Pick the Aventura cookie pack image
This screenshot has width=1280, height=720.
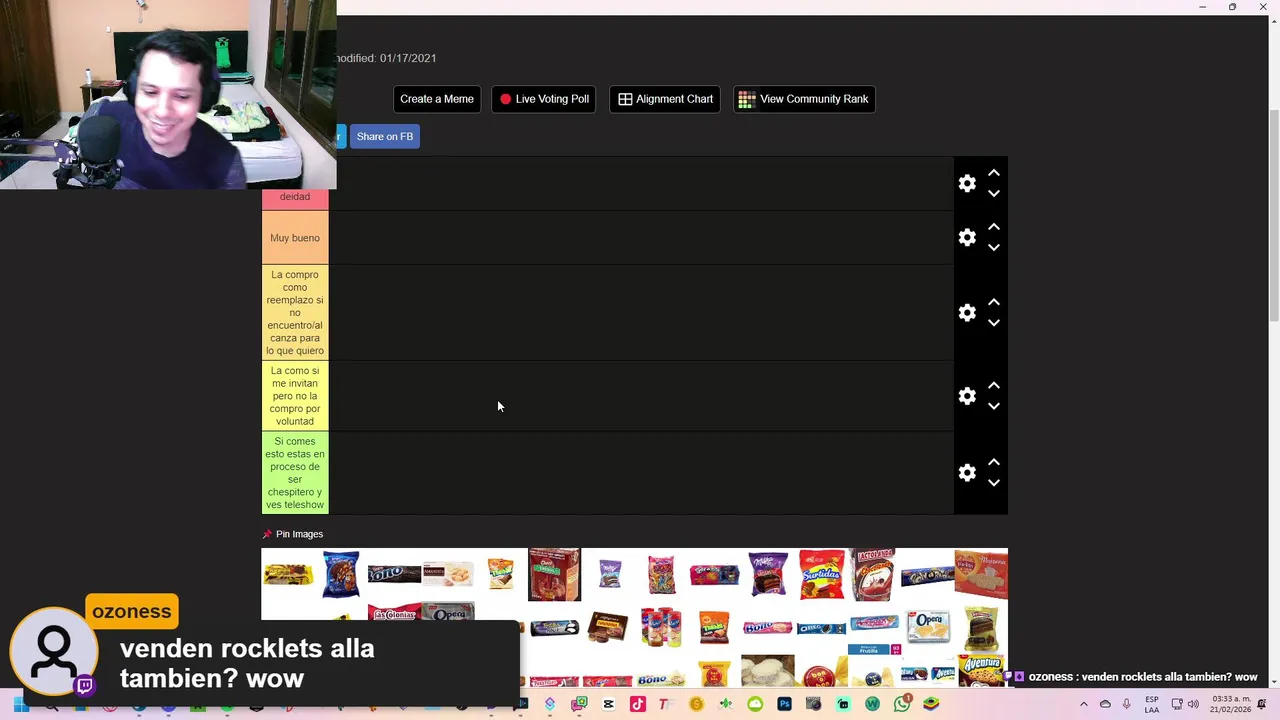coord(981,671)
